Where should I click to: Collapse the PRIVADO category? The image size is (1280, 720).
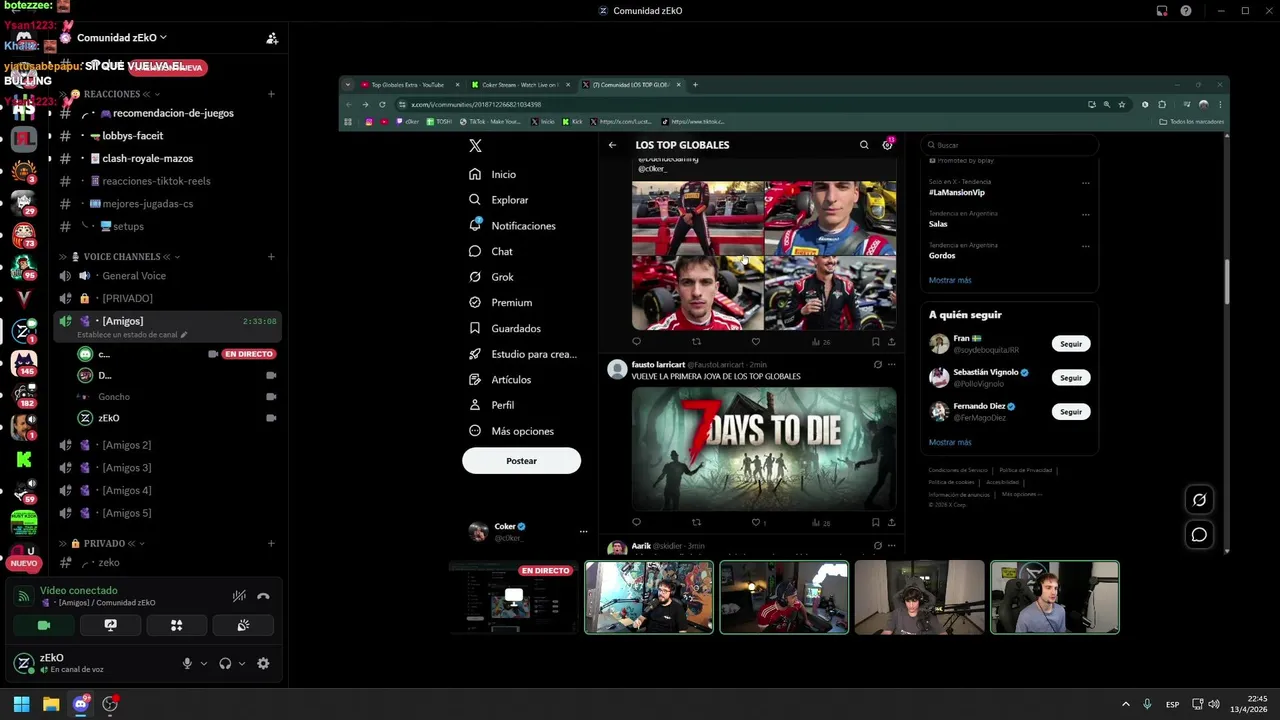(107, 543)
